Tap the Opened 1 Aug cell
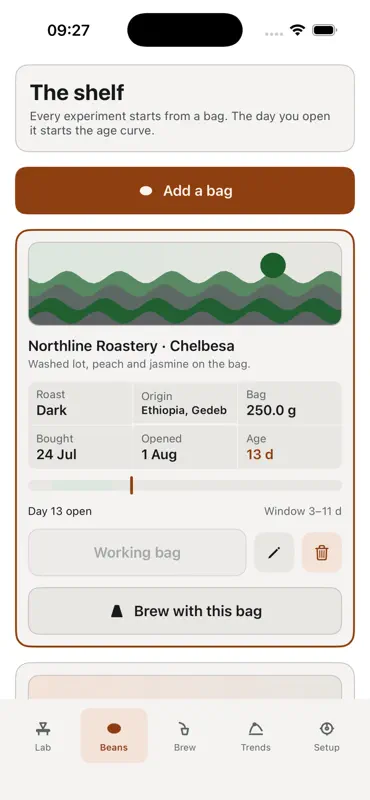Screen dimensions: 370x800 click(185, 447)
